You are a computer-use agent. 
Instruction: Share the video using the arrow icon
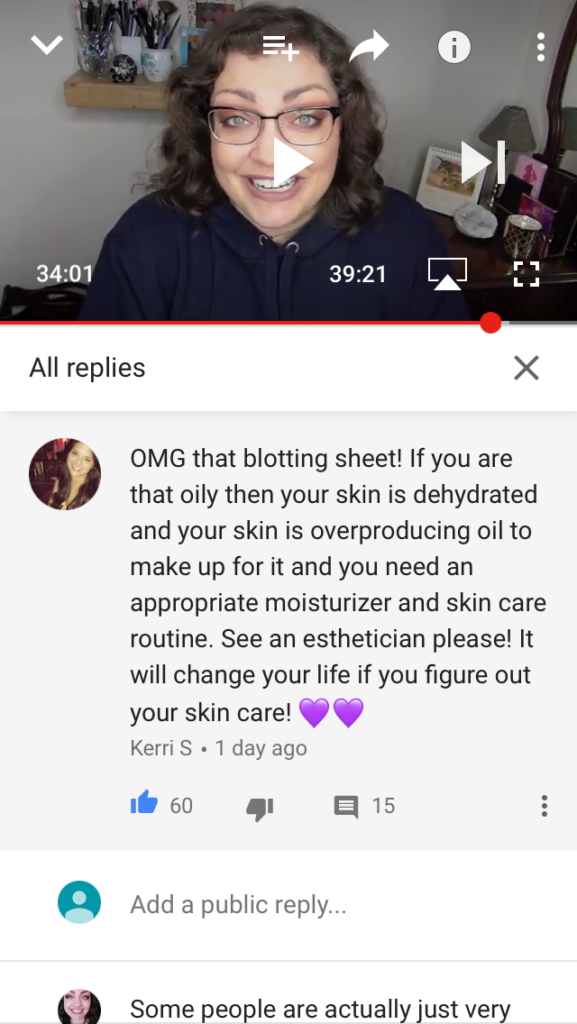pyautogui.click(x=369, y=47)
